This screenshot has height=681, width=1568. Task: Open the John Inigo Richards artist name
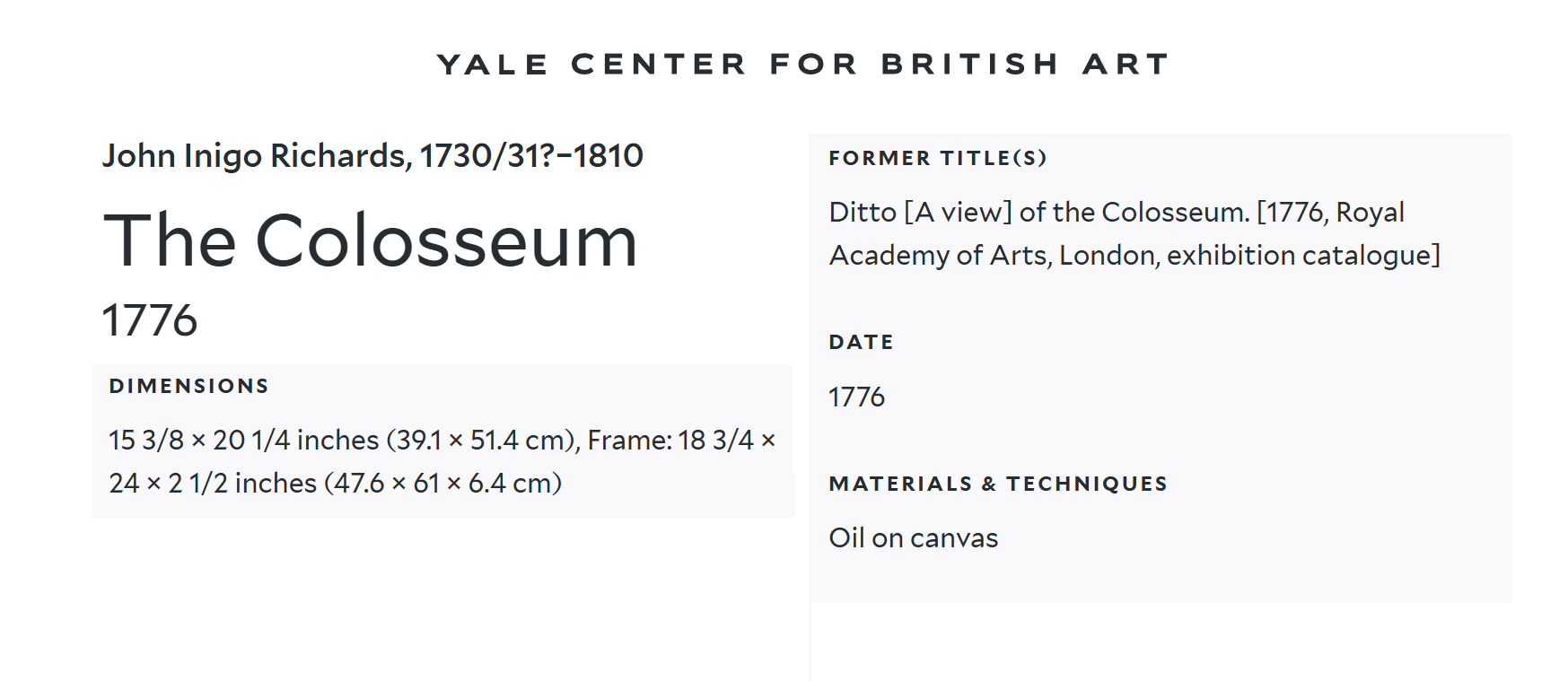pos(255,156)
